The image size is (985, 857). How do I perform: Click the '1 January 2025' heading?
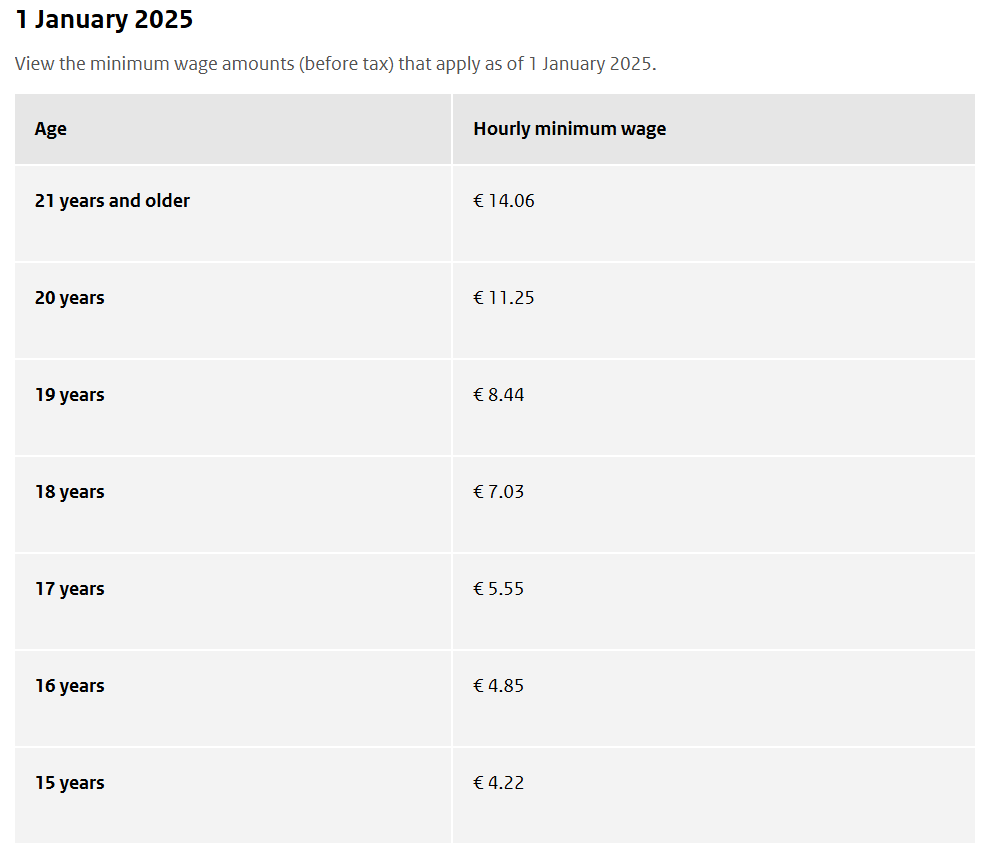(x=104, y=19)
